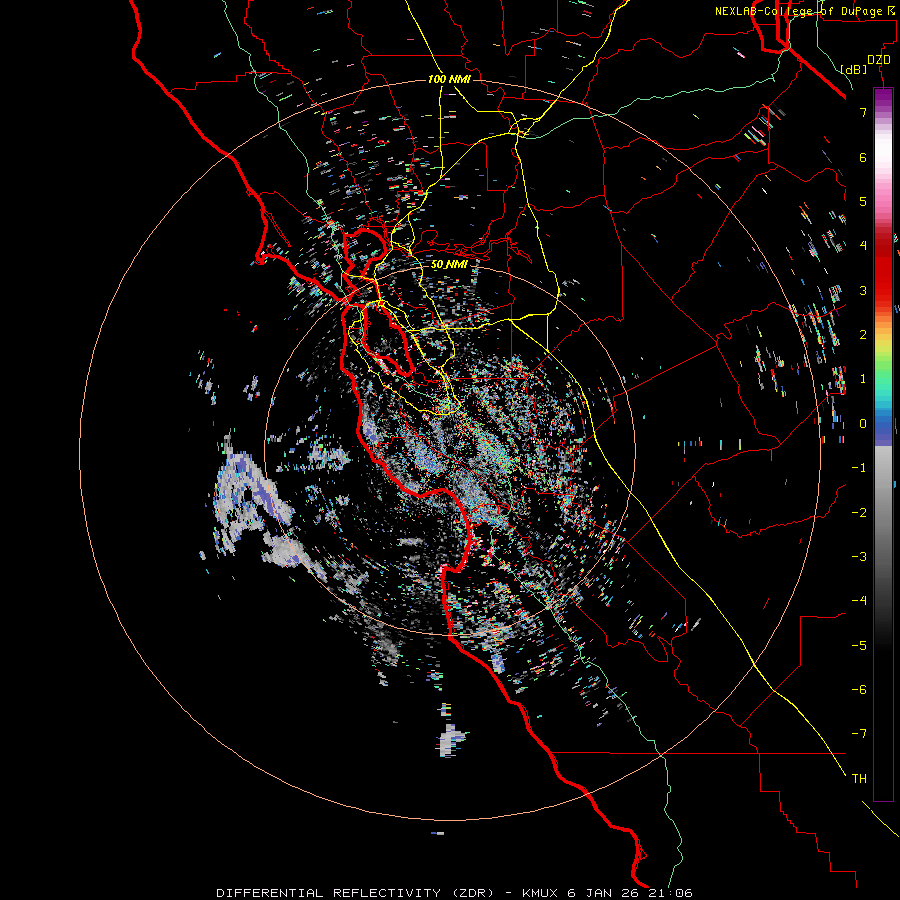Click the "-5" value on the color scale
This screenshot has width=900, height=900.
point(859,646)
